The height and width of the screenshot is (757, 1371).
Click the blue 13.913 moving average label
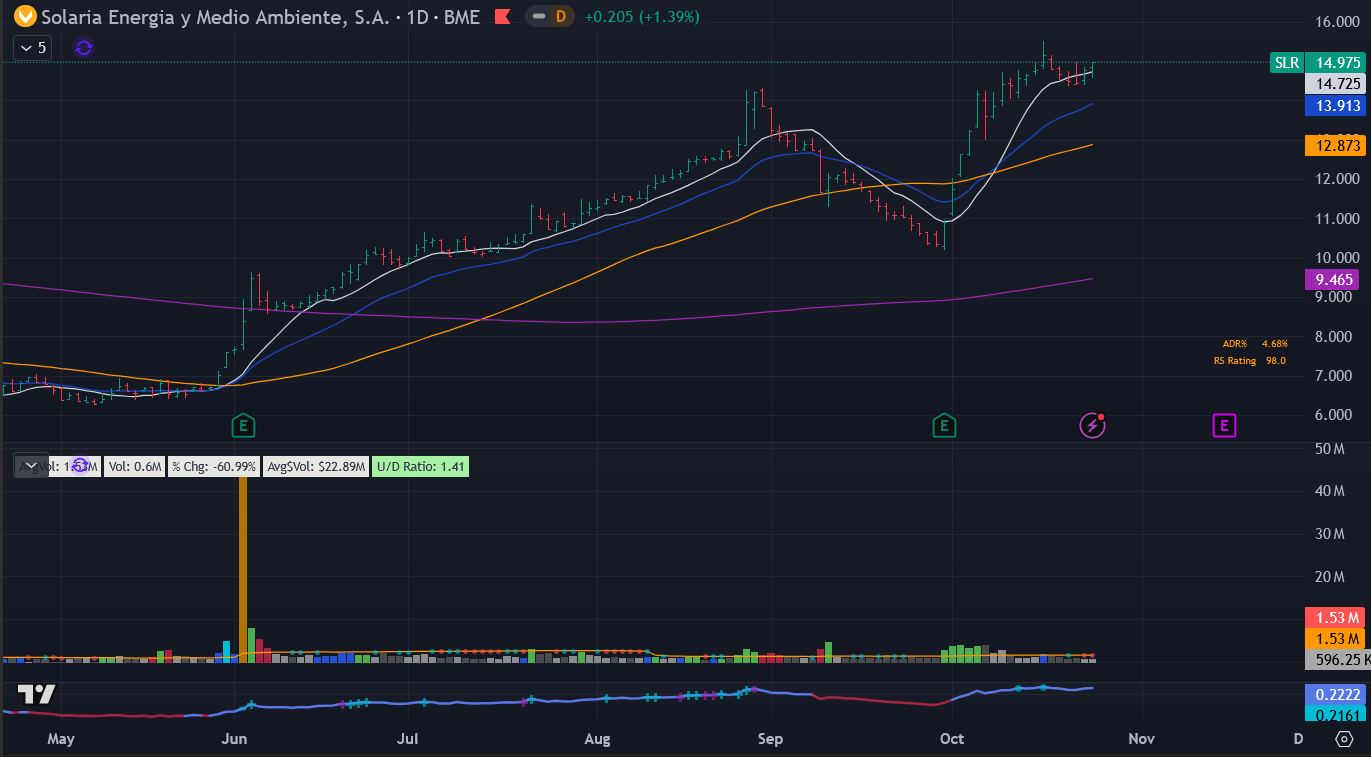(x=1337, y=106)
